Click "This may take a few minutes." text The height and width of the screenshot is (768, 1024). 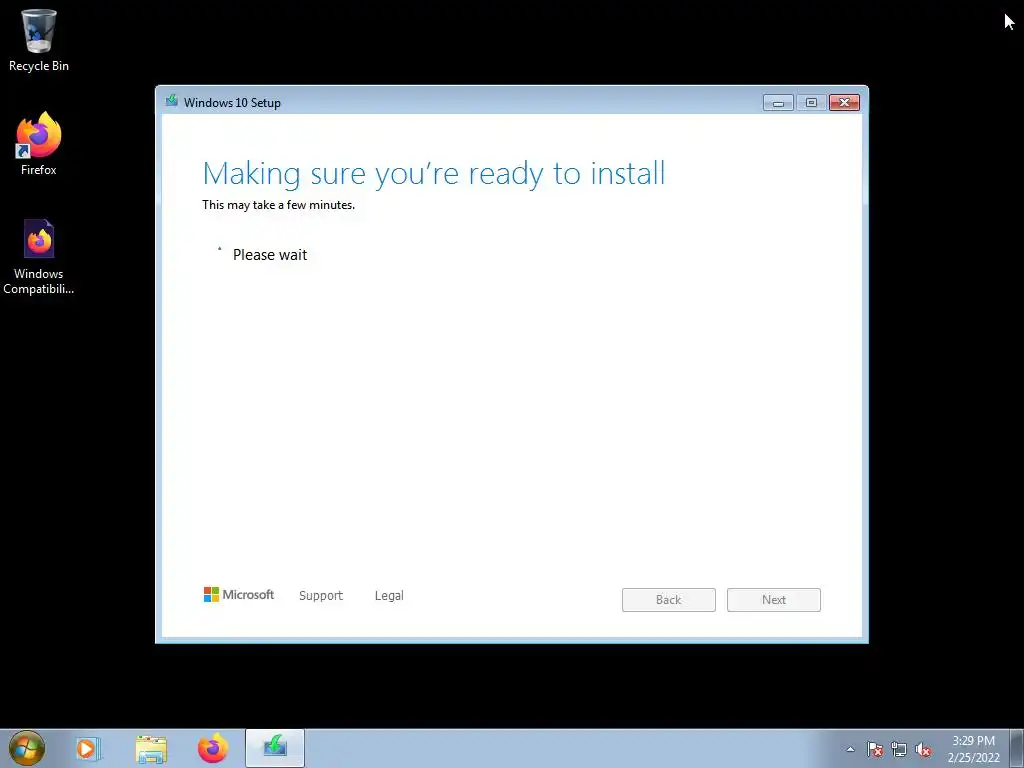click(279, 205)
